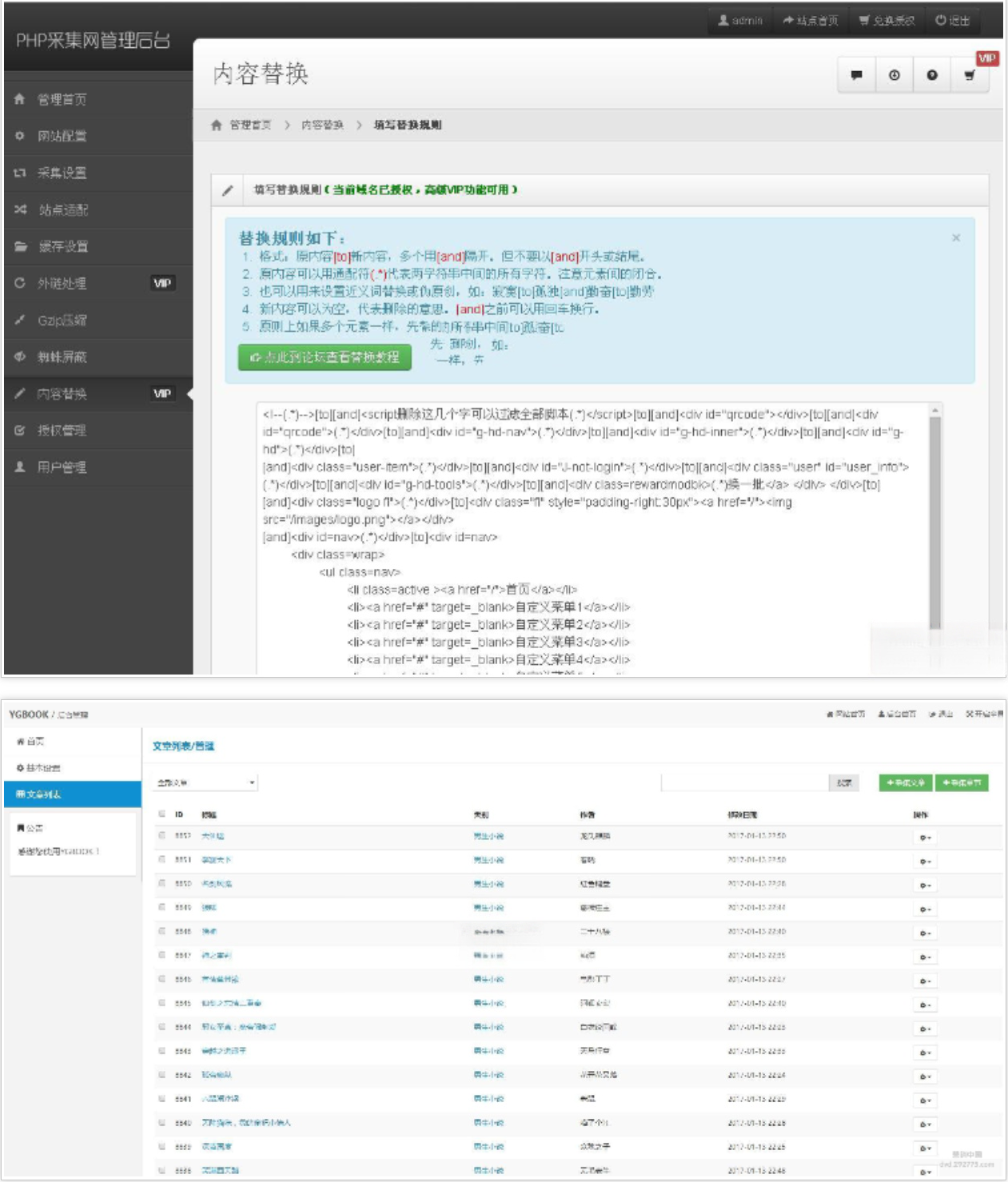This screenshot has width=1008, height=1182.
Task: Click 内容替换 in the breadcrumb
Action: pos(322,125)
